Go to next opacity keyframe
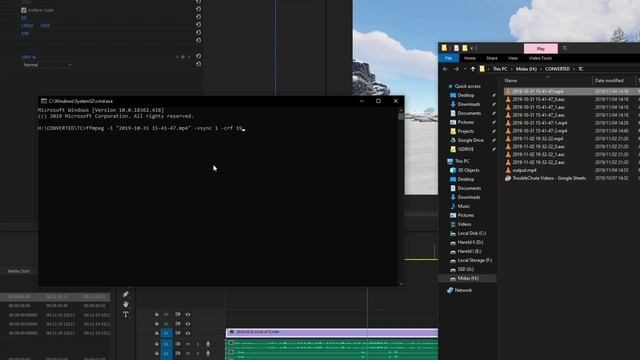The height and width of the screenshot is (360, 640). [x=189, y=57]
